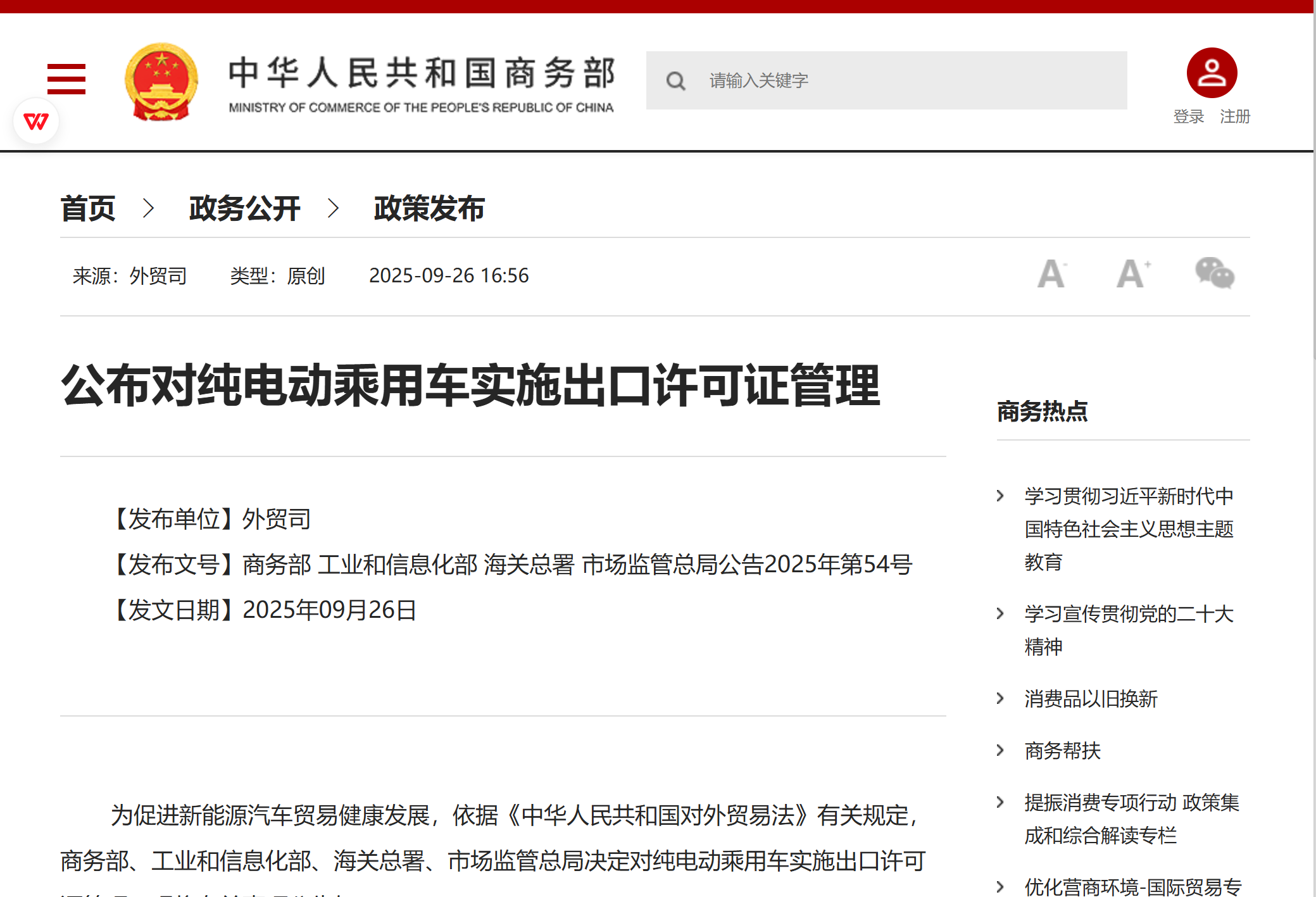Click the WPS floating logo icon
Viewport: 1316px width, 897px height.
[x=36, y=121]
